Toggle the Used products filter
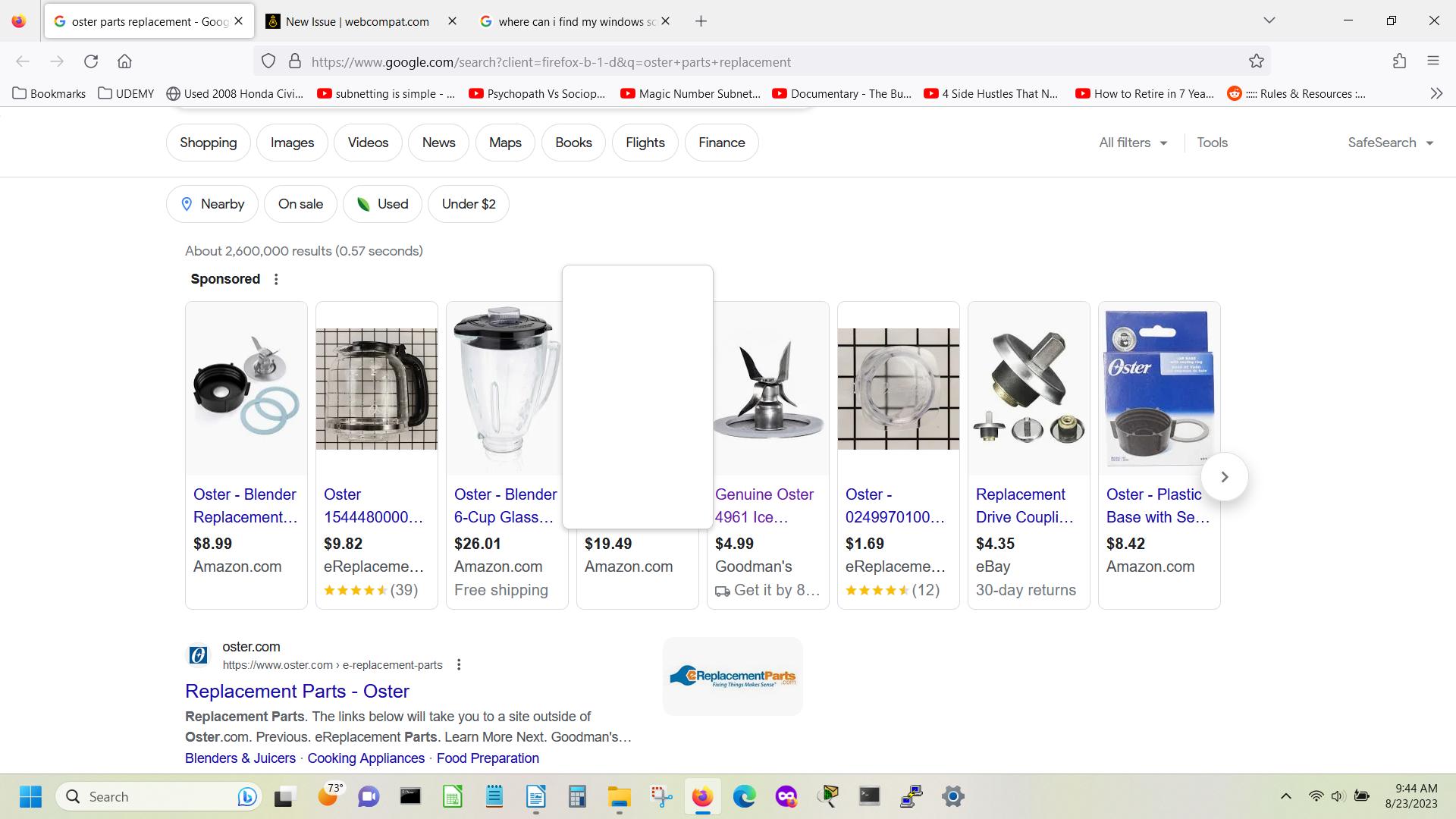 tap(382, 203)
